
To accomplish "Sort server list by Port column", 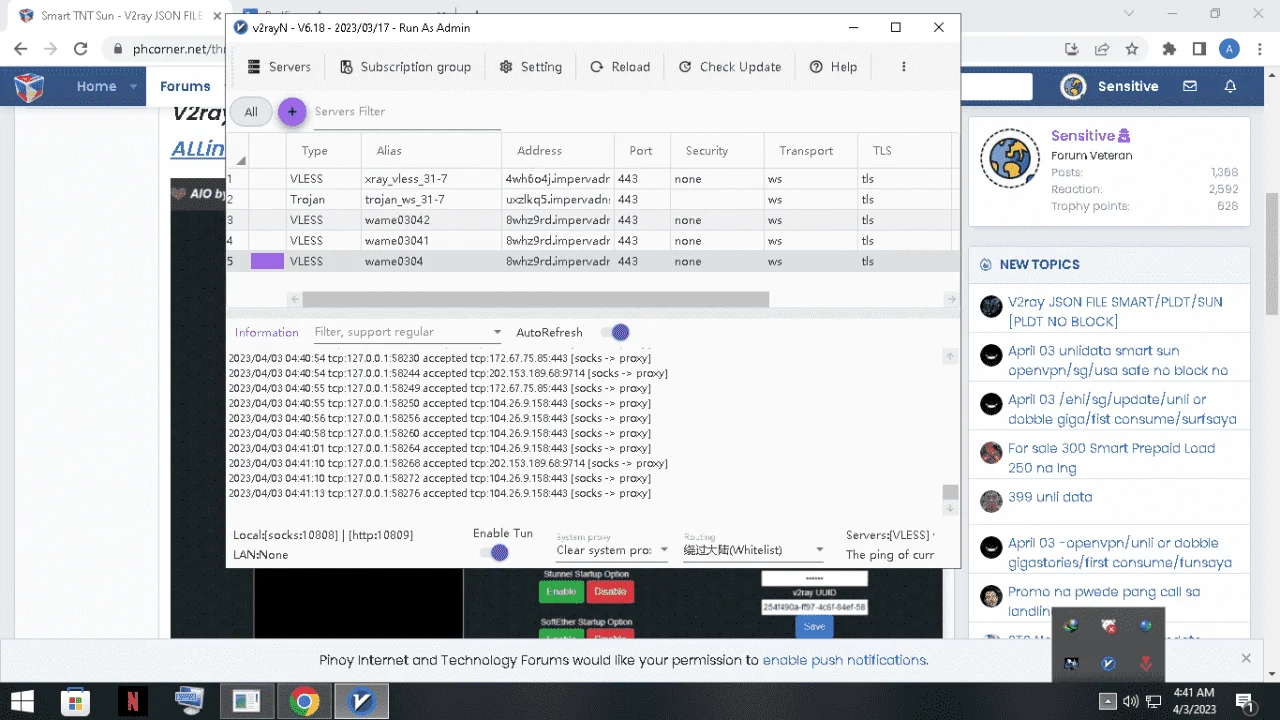I will pos(641,151).
